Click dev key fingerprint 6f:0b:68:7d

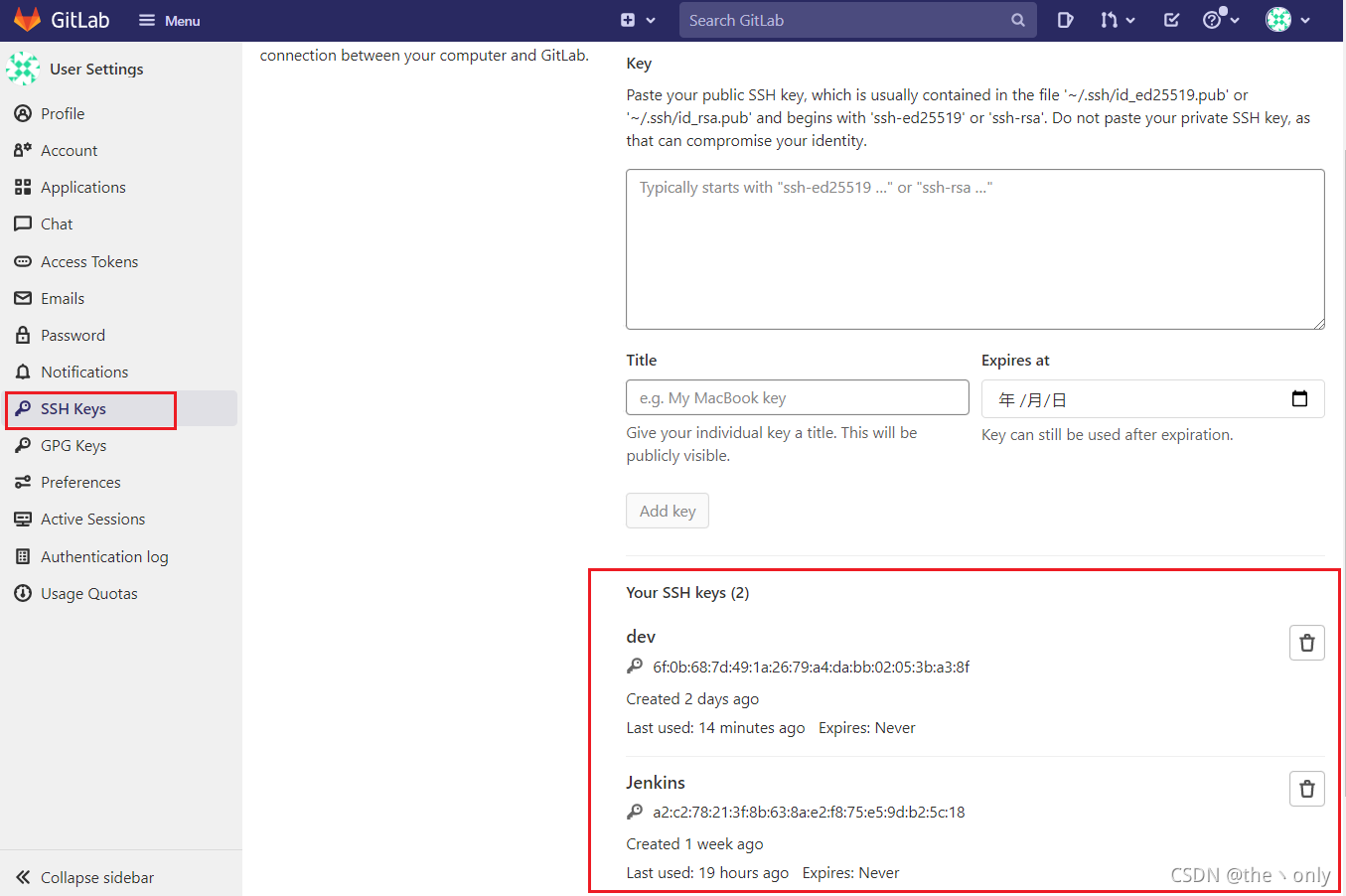pos(812,667)
